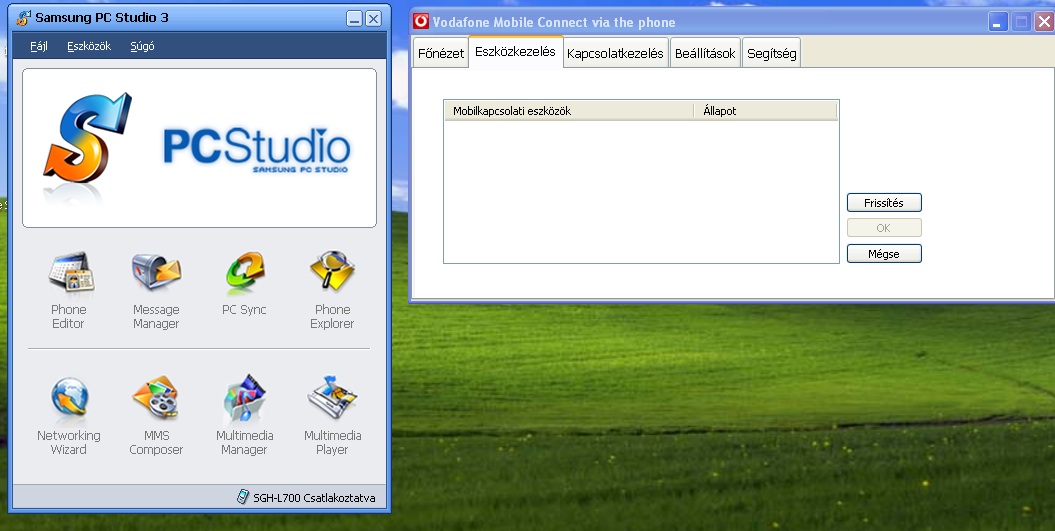Launch Message Manager
The width and height of the screenshot is (1055, 531).
155,289
